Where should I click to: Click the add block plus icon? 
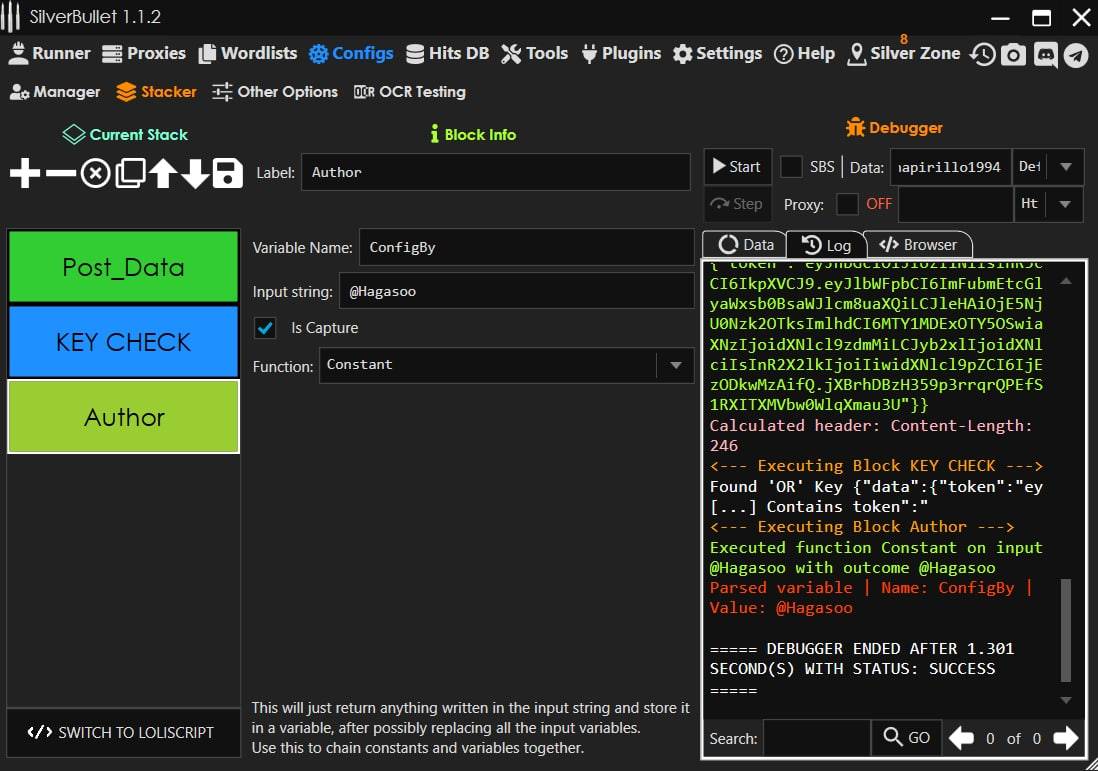click(x=25, y=174)
